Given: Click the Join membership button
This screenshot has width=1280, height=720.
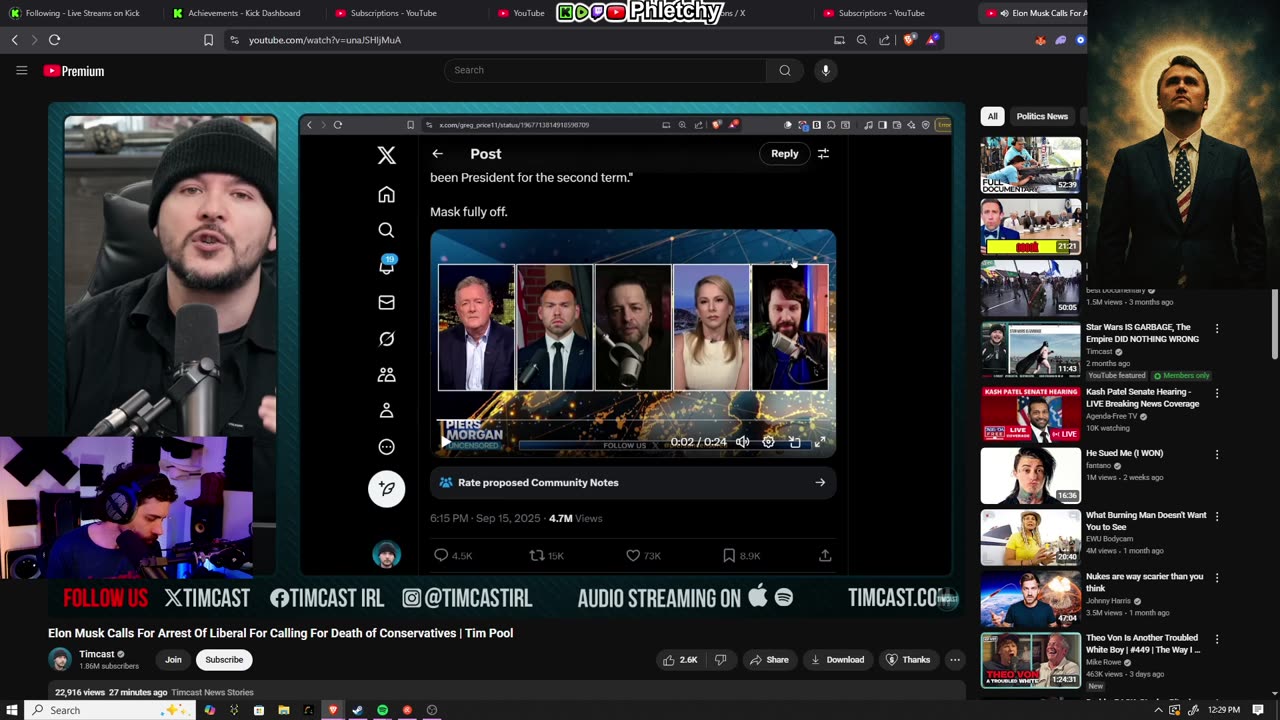Looking at the screenshot, I should point(173,660).
